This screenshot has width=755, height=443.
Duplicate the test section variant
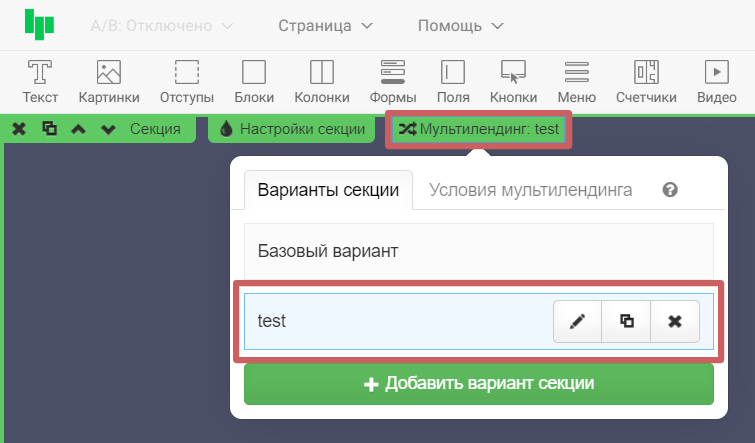click(x=626, y=321)
